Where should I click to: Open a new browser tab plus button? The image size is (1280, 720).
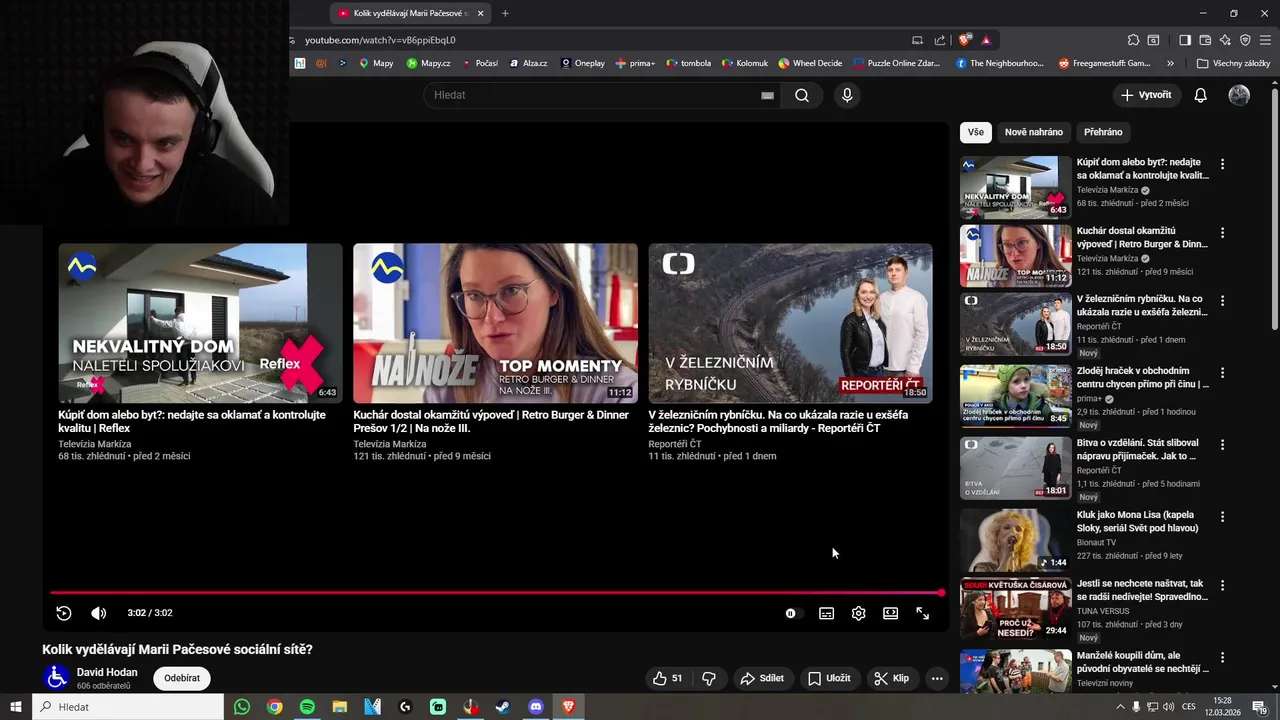[x=505, y=13]
